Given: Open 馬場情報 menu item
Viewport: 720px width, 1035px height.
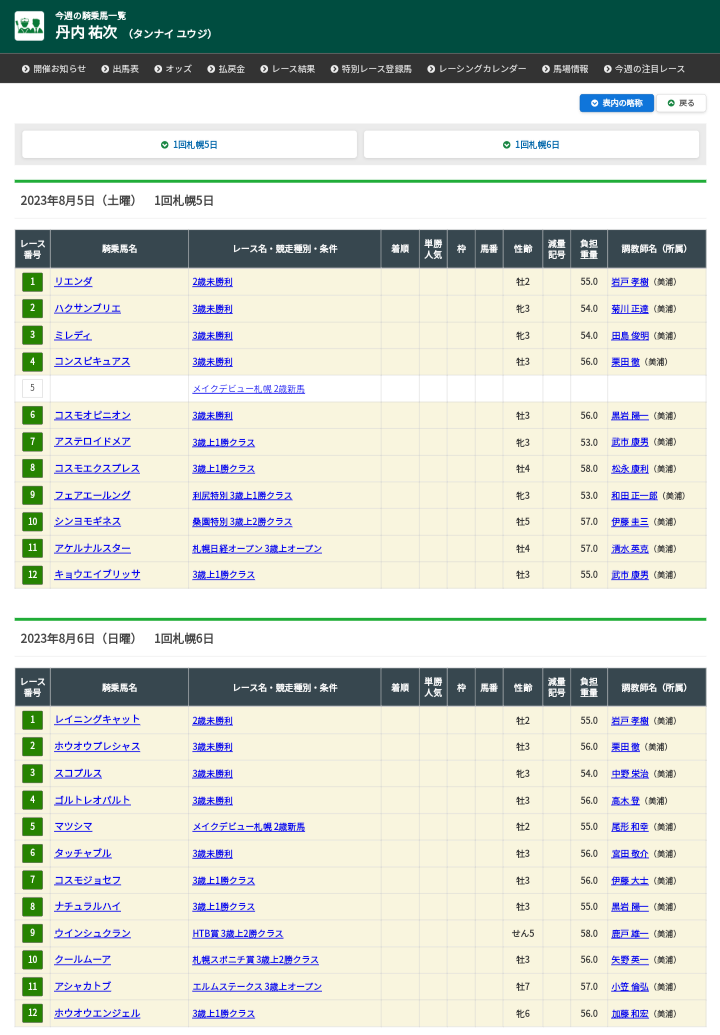Looking at the screenshot, I should pyautogui.click(x=565, y=69).
